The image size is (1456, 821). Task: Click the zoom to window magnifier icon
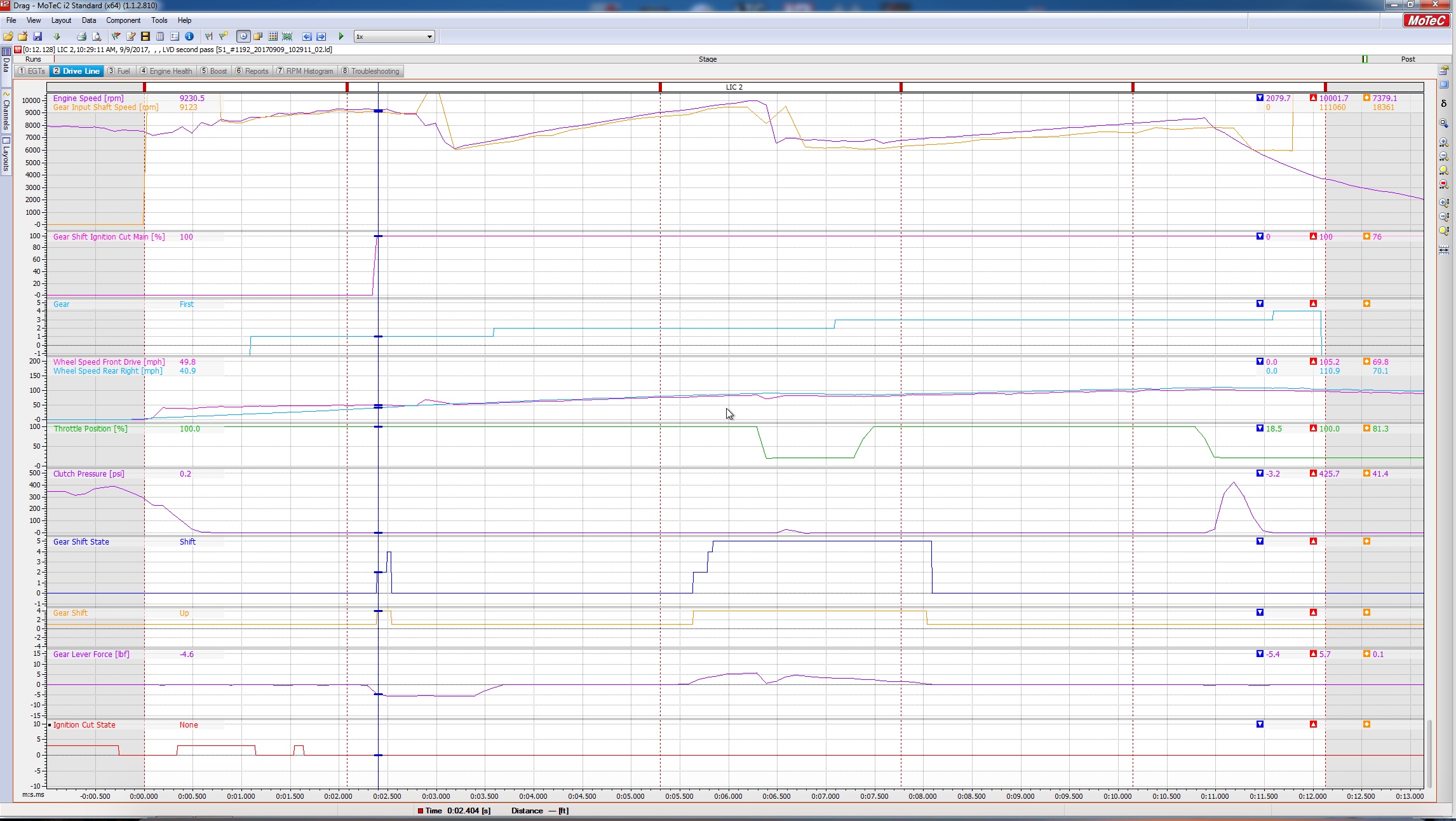tap(1443, 123)
